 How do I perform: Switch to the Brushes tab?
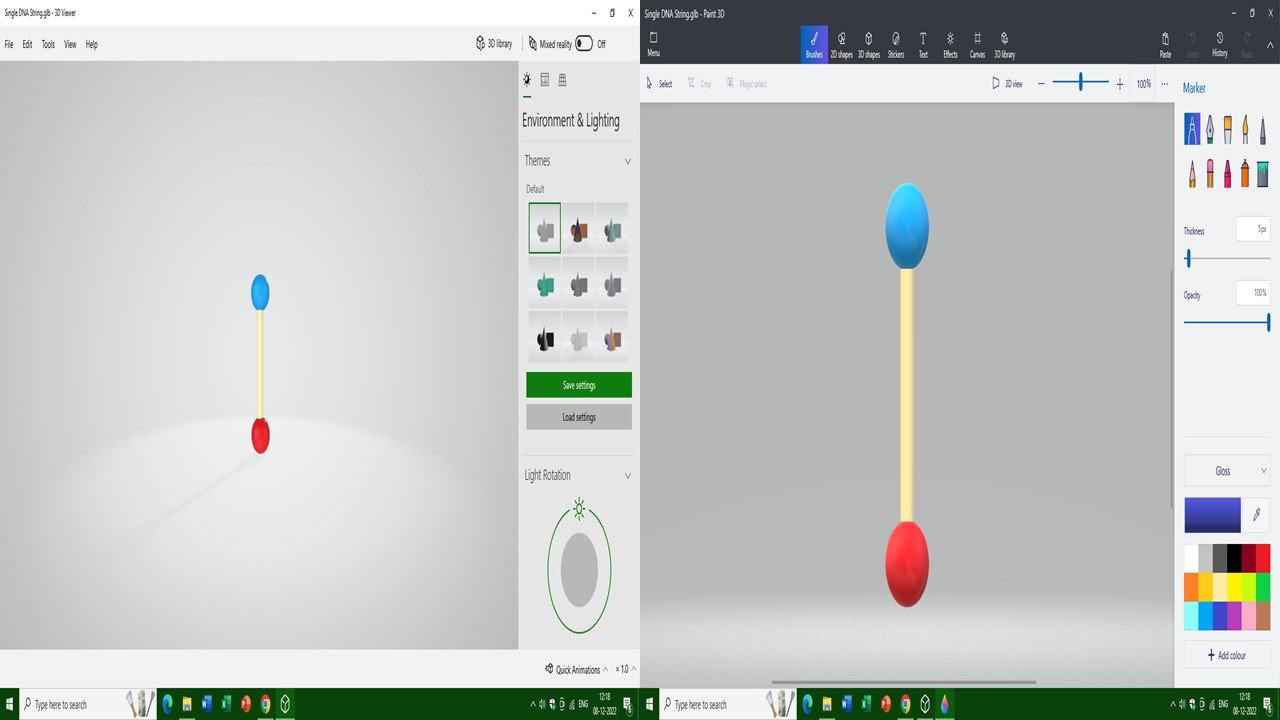814,44
